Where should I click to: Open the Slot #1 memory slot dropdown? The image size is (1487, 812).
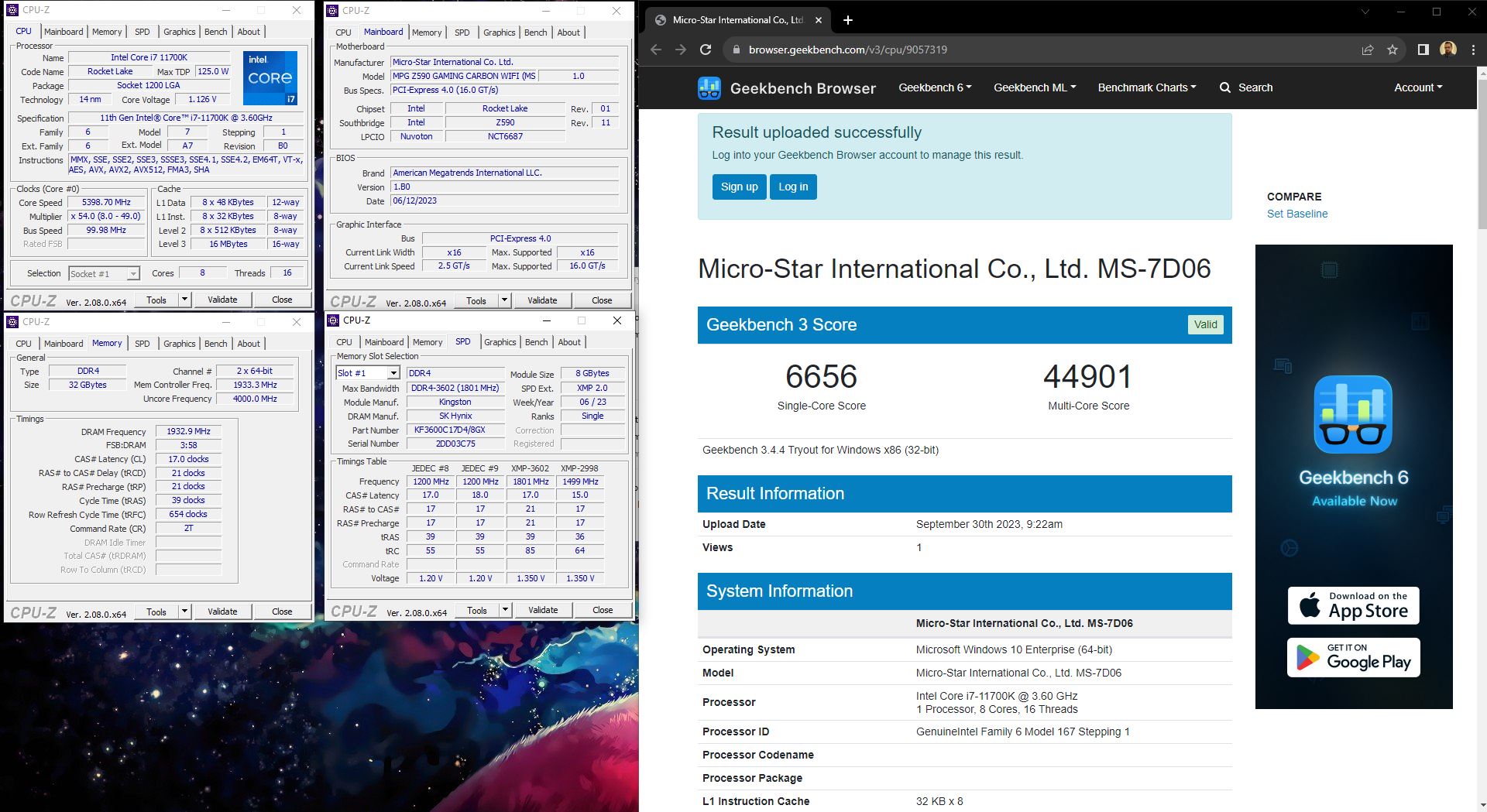393,373
